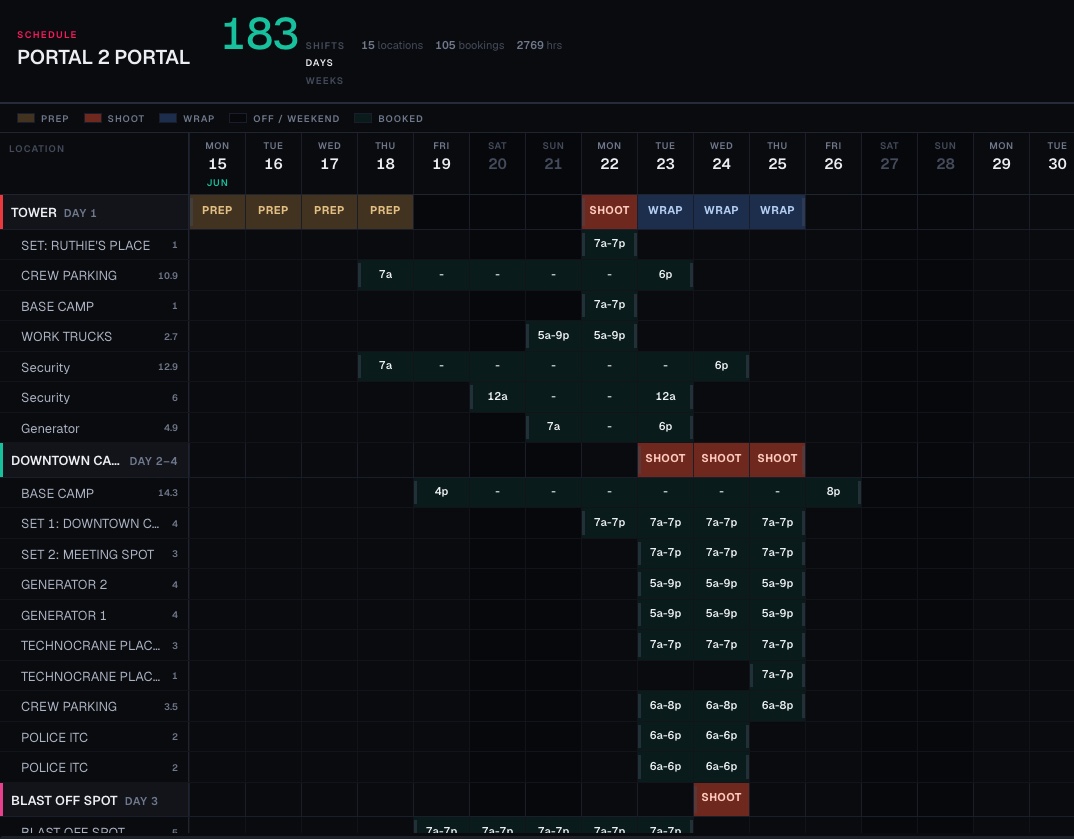This screenshot has height=839, width=1074.
Task: Select the Generator location row
Action: pos(95,428)
